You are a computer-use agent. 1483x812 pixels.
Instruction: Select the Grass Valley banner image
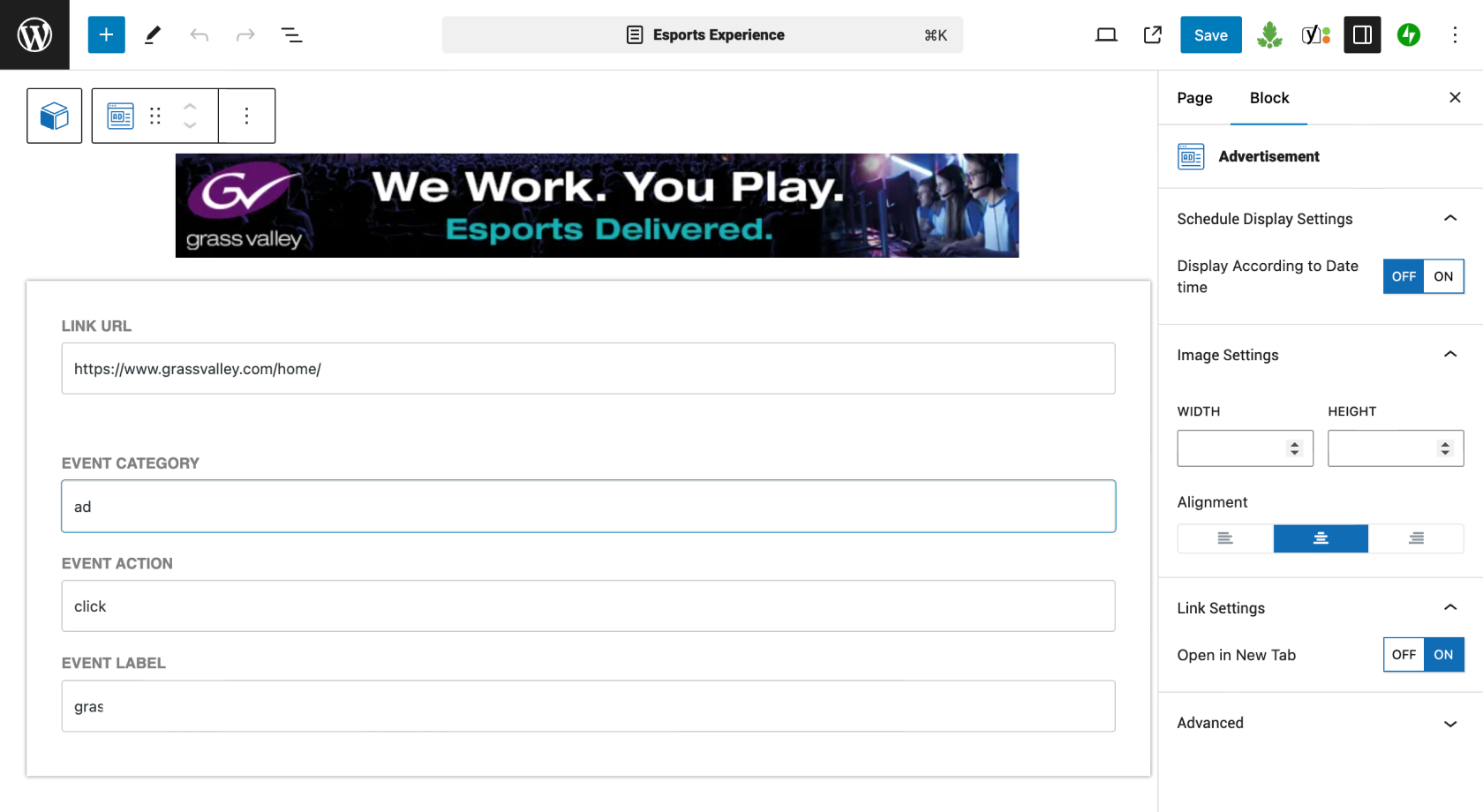pos(597,206)
